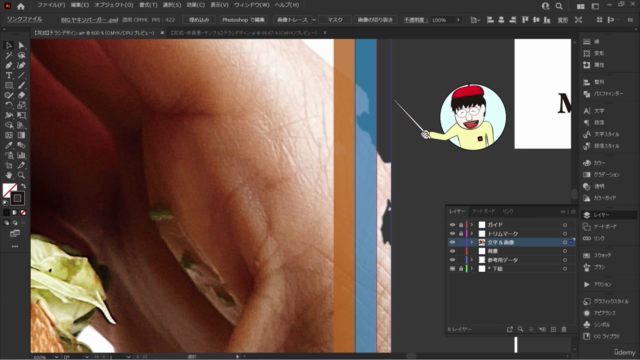Select the Selection tool in the toolbox
The image size is (640, 360).
click(x=9, y=45)
